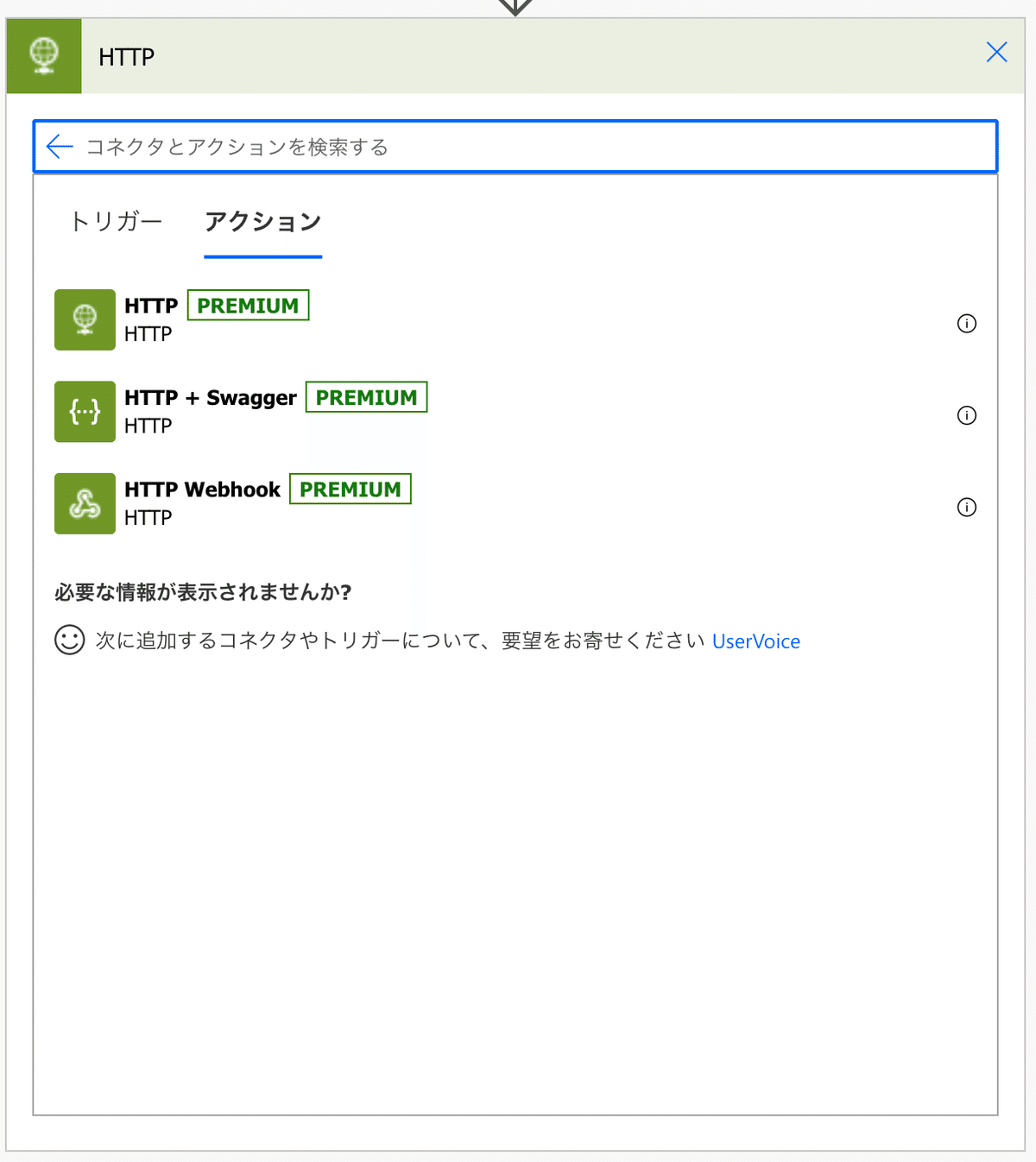Viewport: 1036px width, 1162px height.
Task: Click the HTTP PREMIUM badge
Action: point(249,306)
